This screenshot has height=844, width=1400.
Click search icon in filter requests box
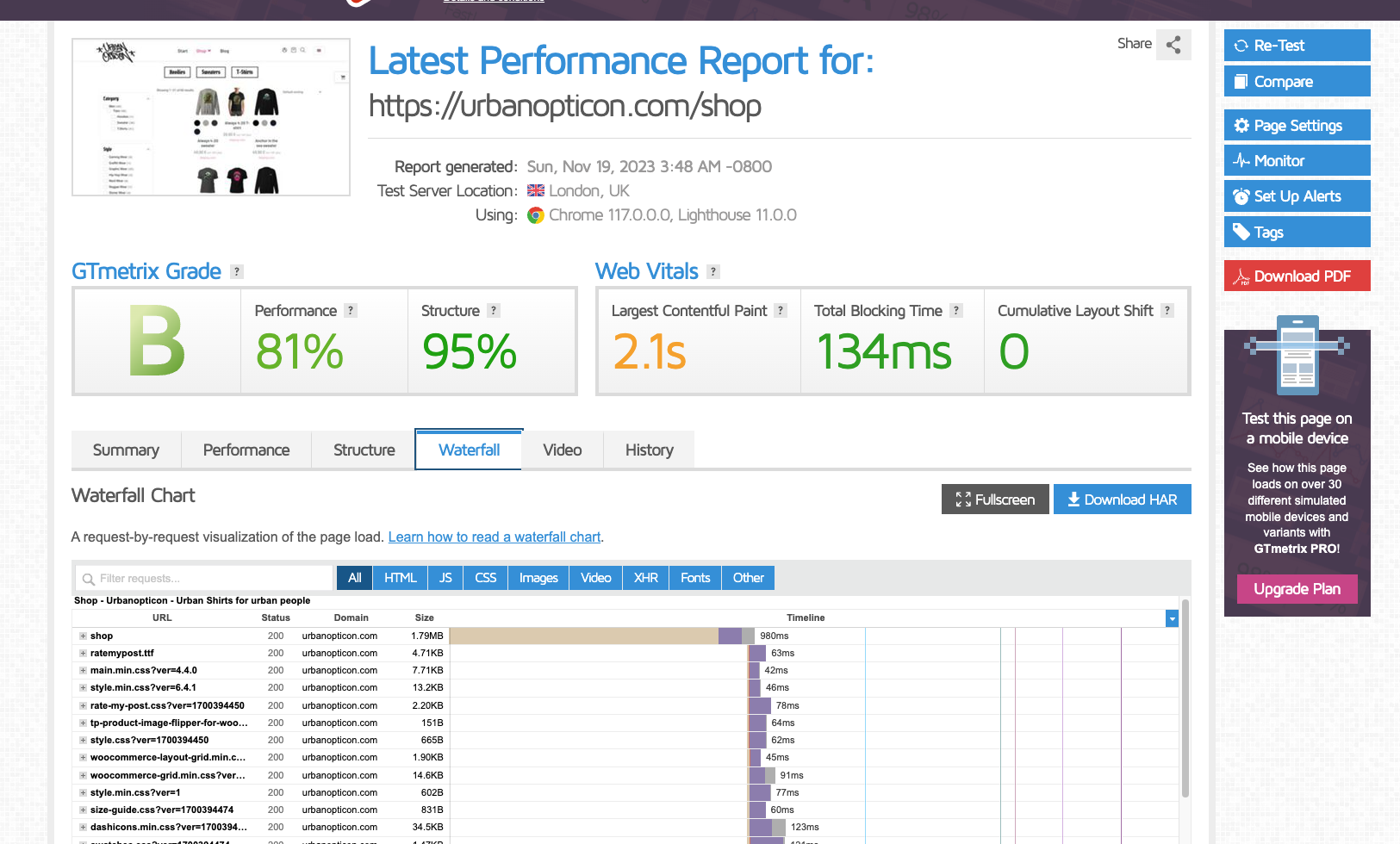[88, 579]
